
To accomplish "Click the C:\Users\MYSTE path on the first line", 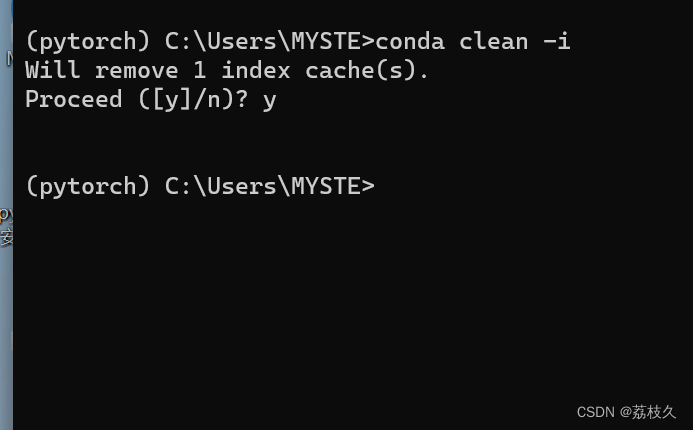I will click(262, 42).
